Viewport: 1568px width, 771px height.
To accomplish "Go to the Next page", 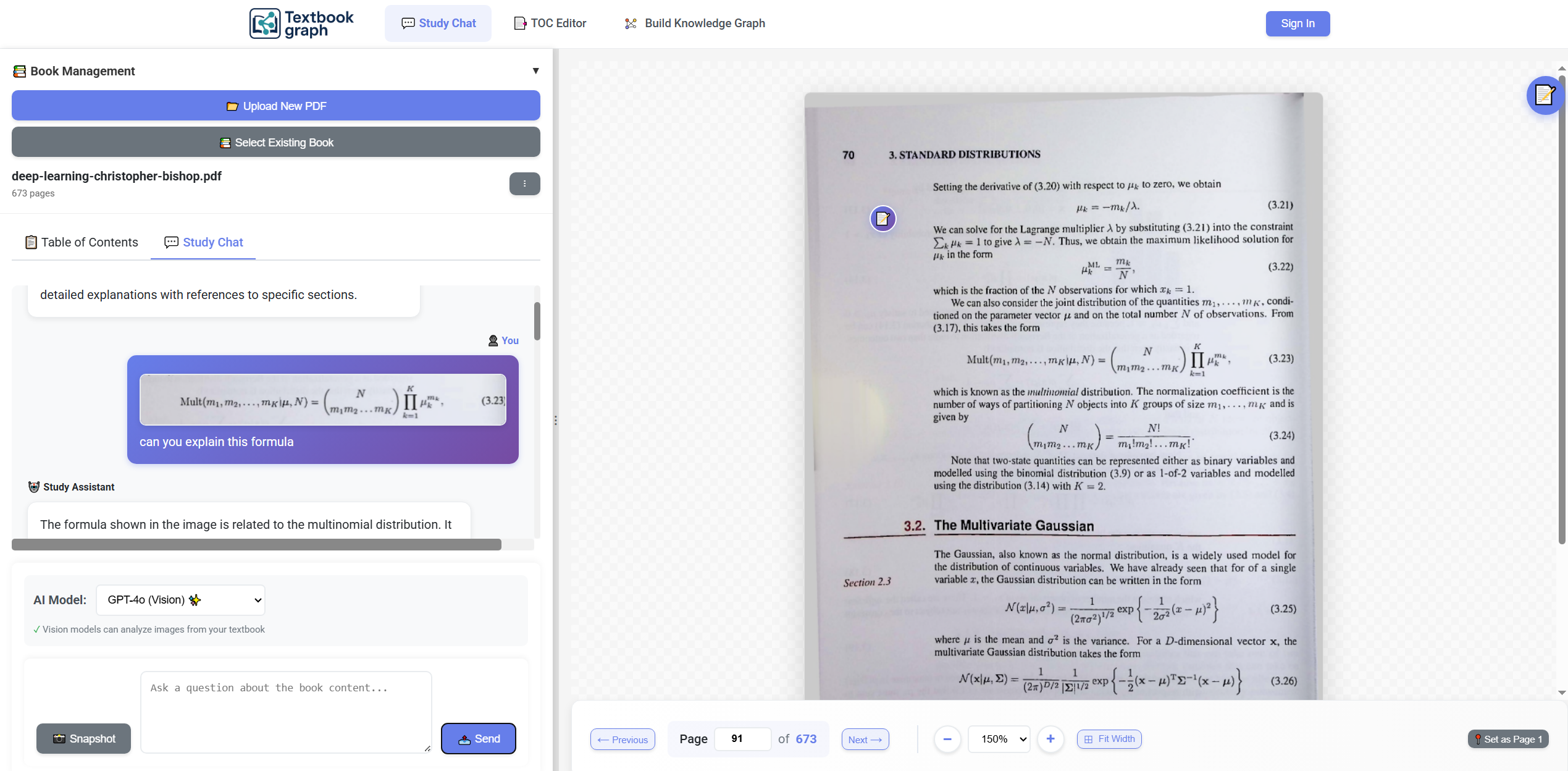I will click(865, 739).
